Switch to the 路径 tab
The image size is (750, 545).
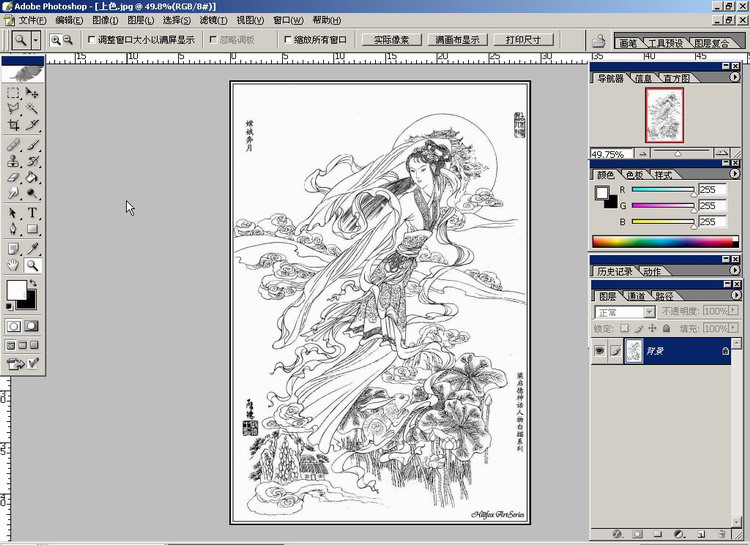(x=664, y=296)
